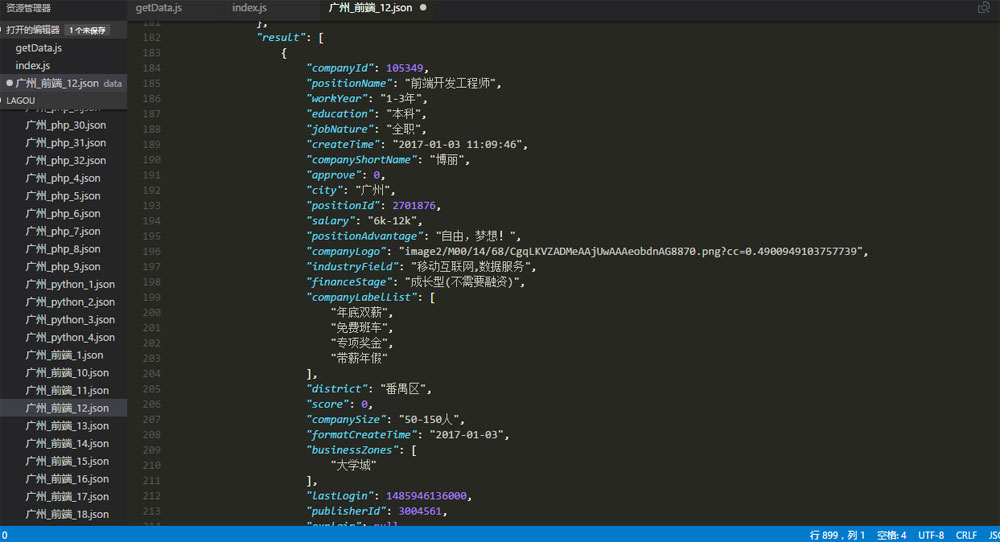Click the lastLogin value 1485946136000
Viewport: 1000px width, 542px height.
[x=426, y=496]
